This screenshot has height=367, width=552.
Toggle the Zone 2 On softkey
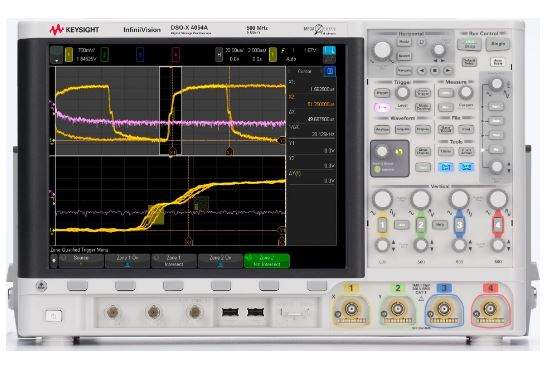(x=220, y=261)
